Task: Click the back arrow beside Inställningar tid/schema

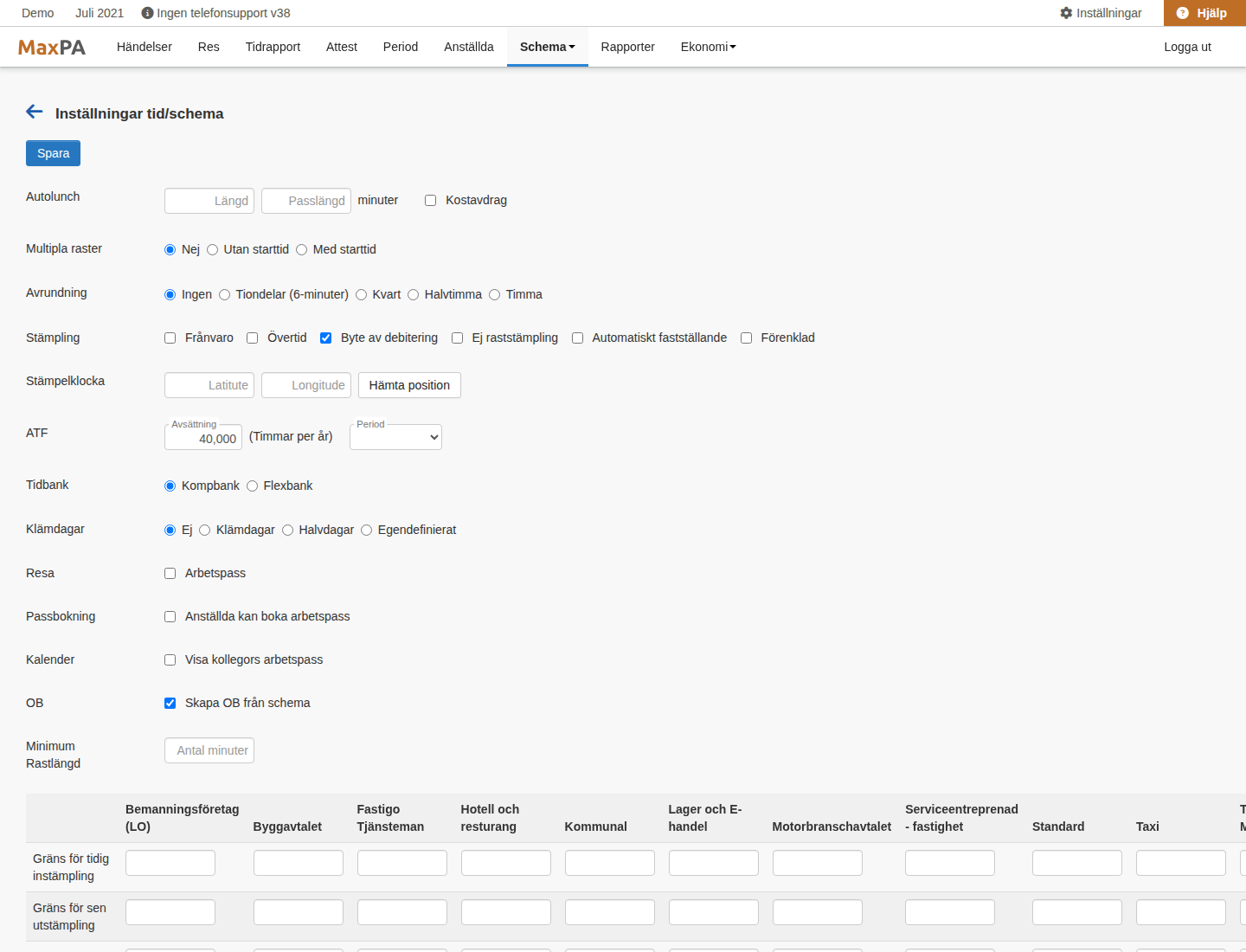Action: click(35, 112)
